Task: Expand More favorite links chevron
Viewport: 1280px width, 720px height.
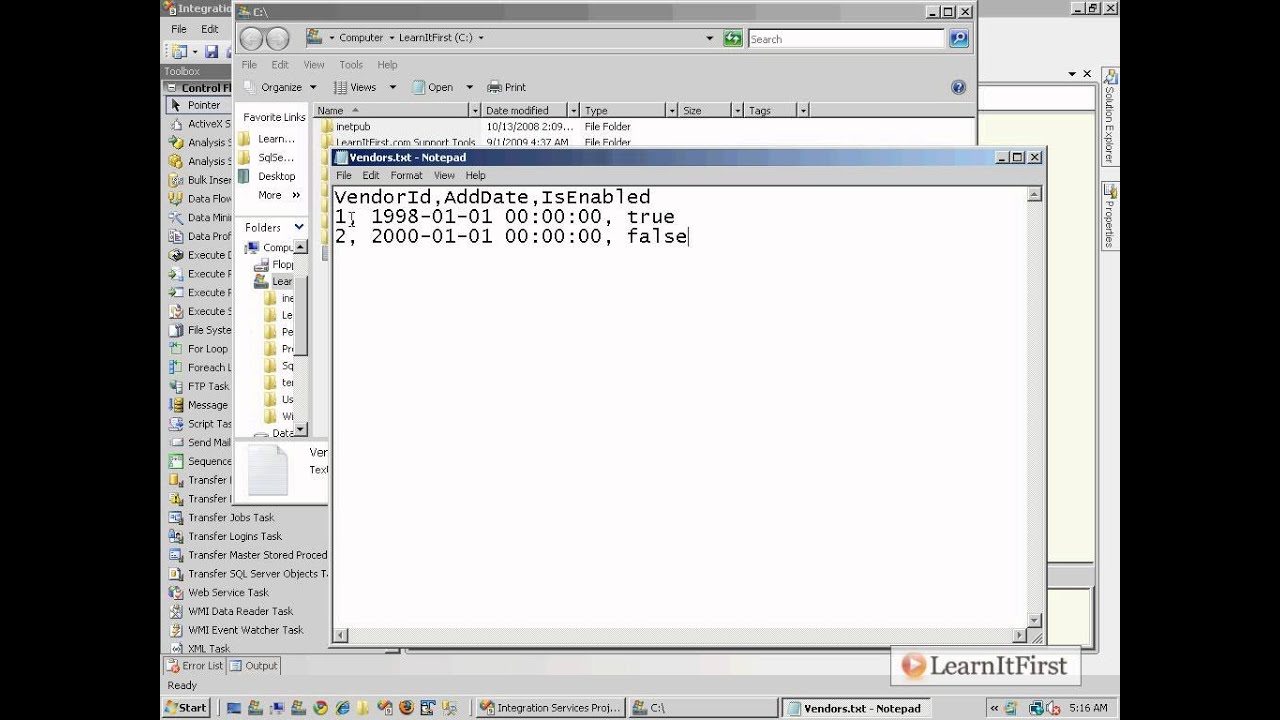Action: tap(296, 195)
